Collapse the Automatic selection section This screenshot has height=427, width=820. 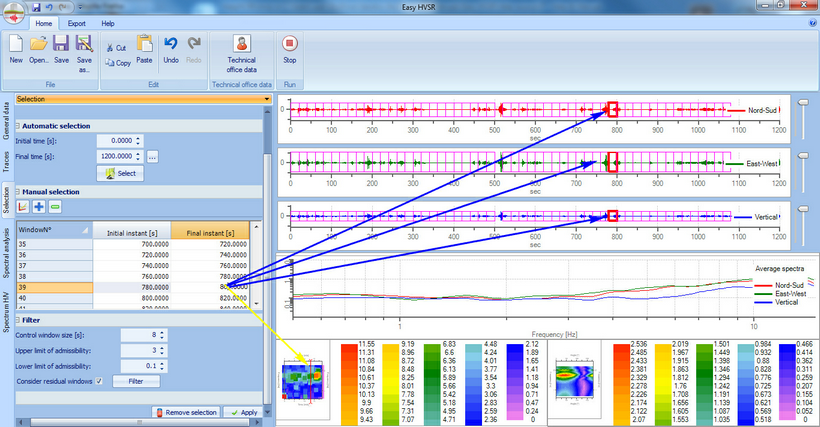[x=18, y=126]
